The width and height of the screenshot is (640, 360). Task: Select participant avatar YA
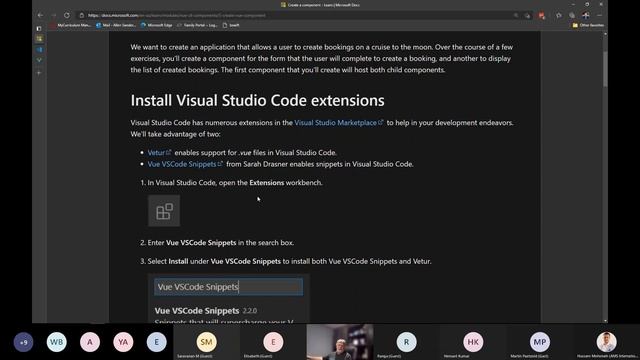click(x=123, y=342)
